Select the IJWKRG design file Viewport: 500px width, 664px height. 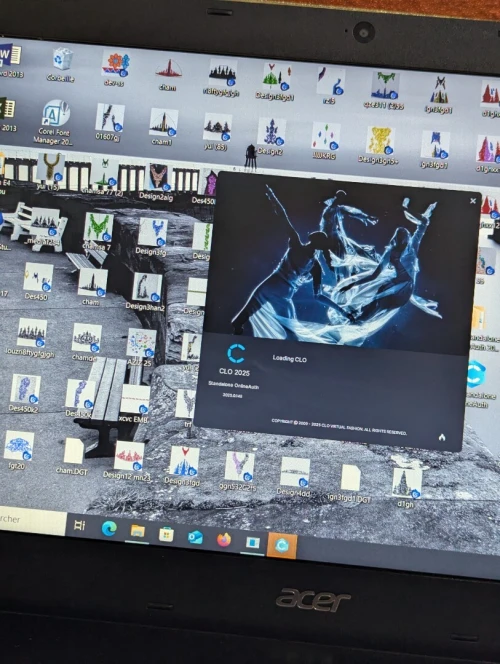pyautogui.click(x=325, y=141)
